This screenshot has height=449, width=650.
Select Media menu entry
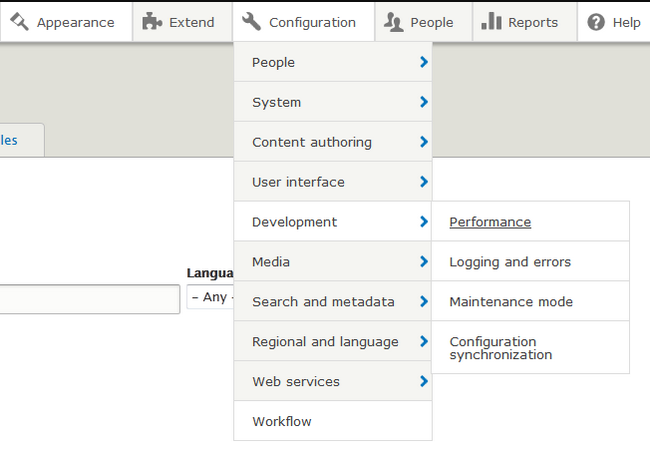click(x=333, y=262)
